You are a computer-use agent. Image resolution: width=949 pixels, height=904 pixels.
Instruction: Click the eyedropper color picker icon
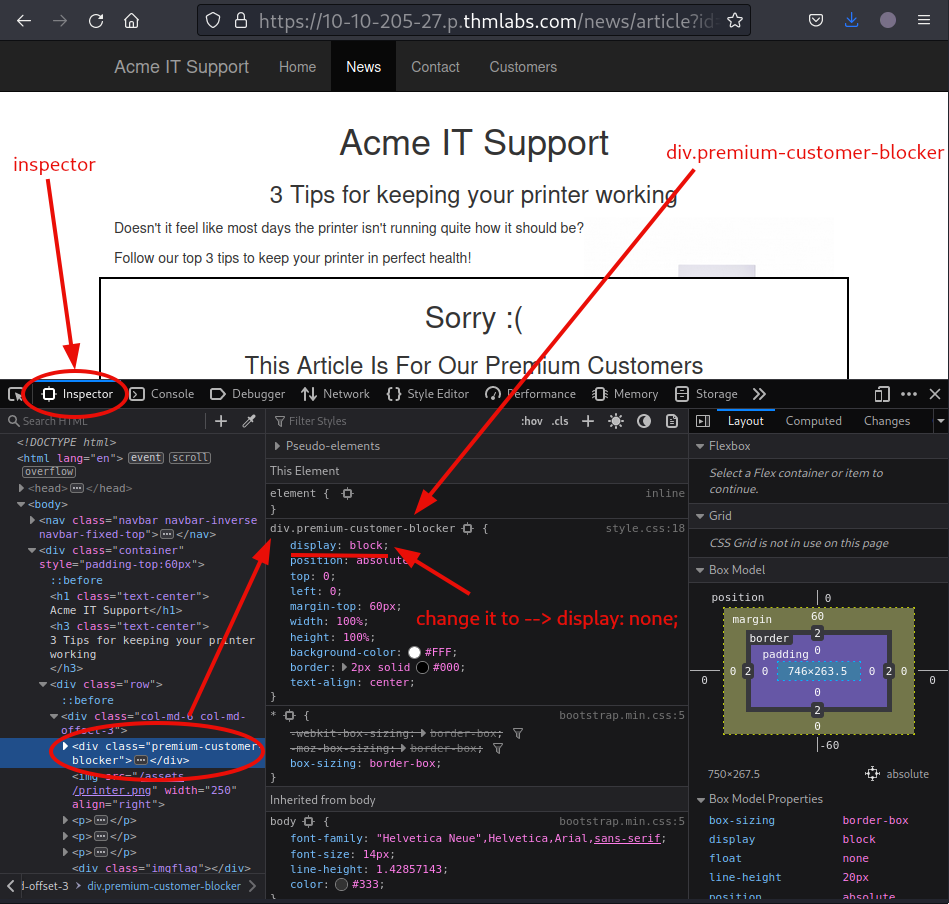[x=250, y=421]
